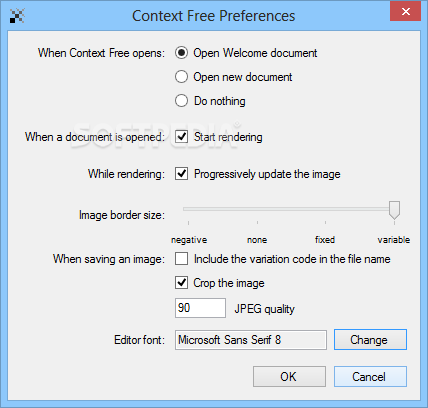
Task: Uncheck the Start rendering checkbox
Action: point(181,137)
